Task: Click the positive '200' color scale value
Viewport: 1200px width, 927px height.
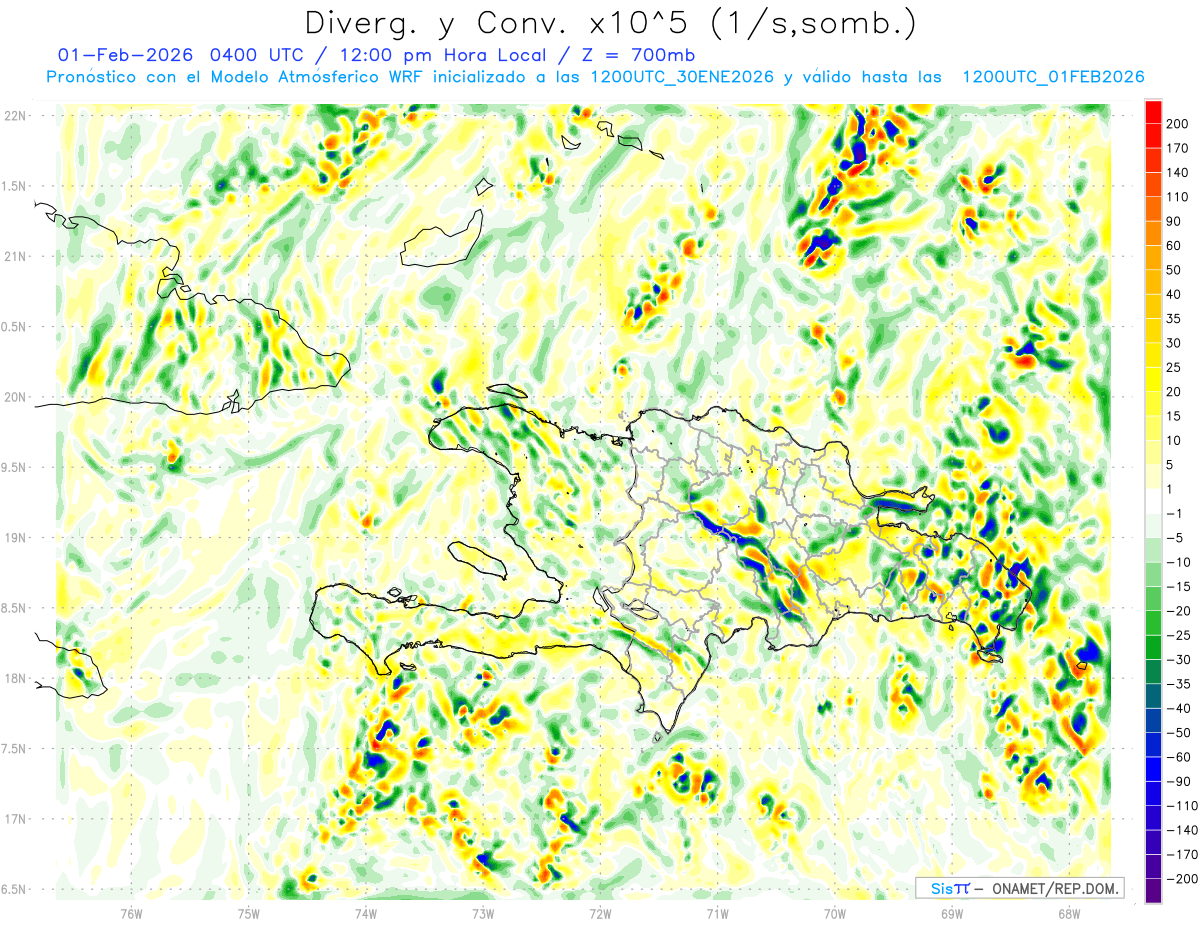Action: pyautogui.click(x=1176, y=123)
